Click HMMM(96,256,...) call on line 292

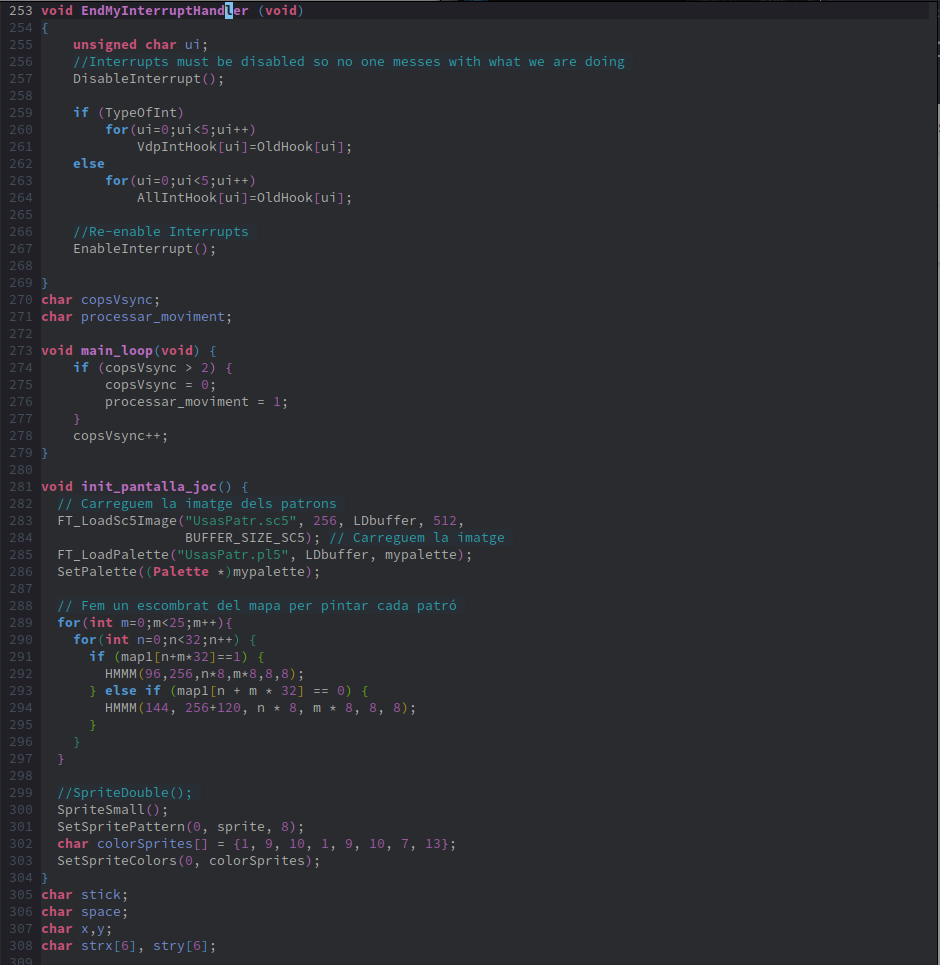click(204, 674)
